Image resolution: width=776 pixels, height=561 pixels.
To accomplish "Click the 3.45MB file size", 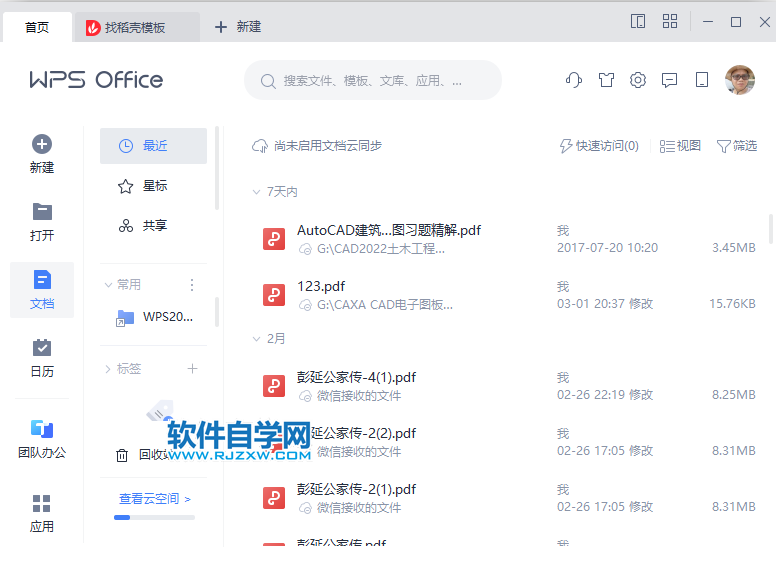I will click(x=733, y=248).
